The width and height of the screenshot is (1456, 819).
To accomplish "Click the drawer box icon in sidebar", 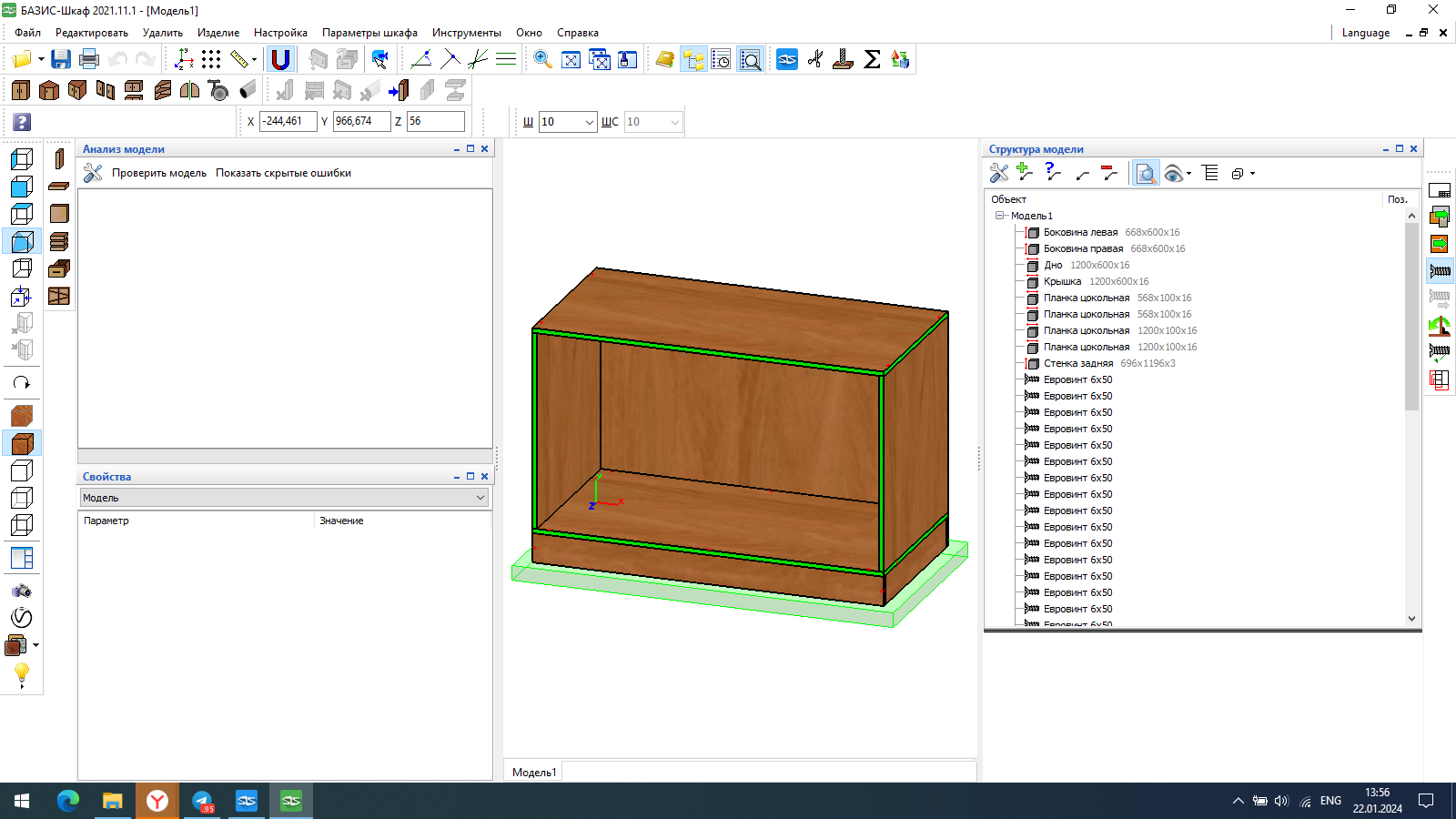I will pyautogui.click(x=59, y=268).
